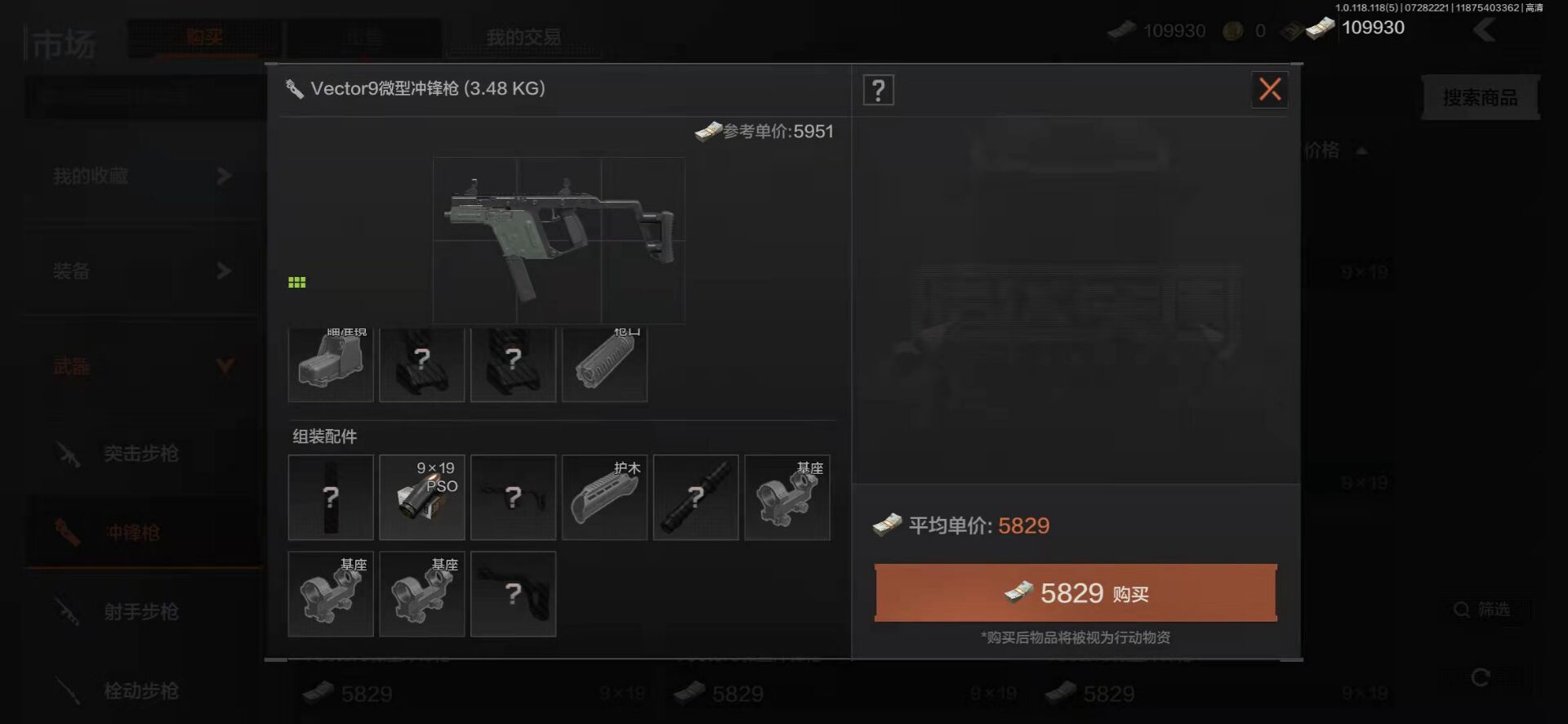Screen dimensions: 1568x724
Task: Click the refresh icon at bottom right
Action: pos(1481,677)
